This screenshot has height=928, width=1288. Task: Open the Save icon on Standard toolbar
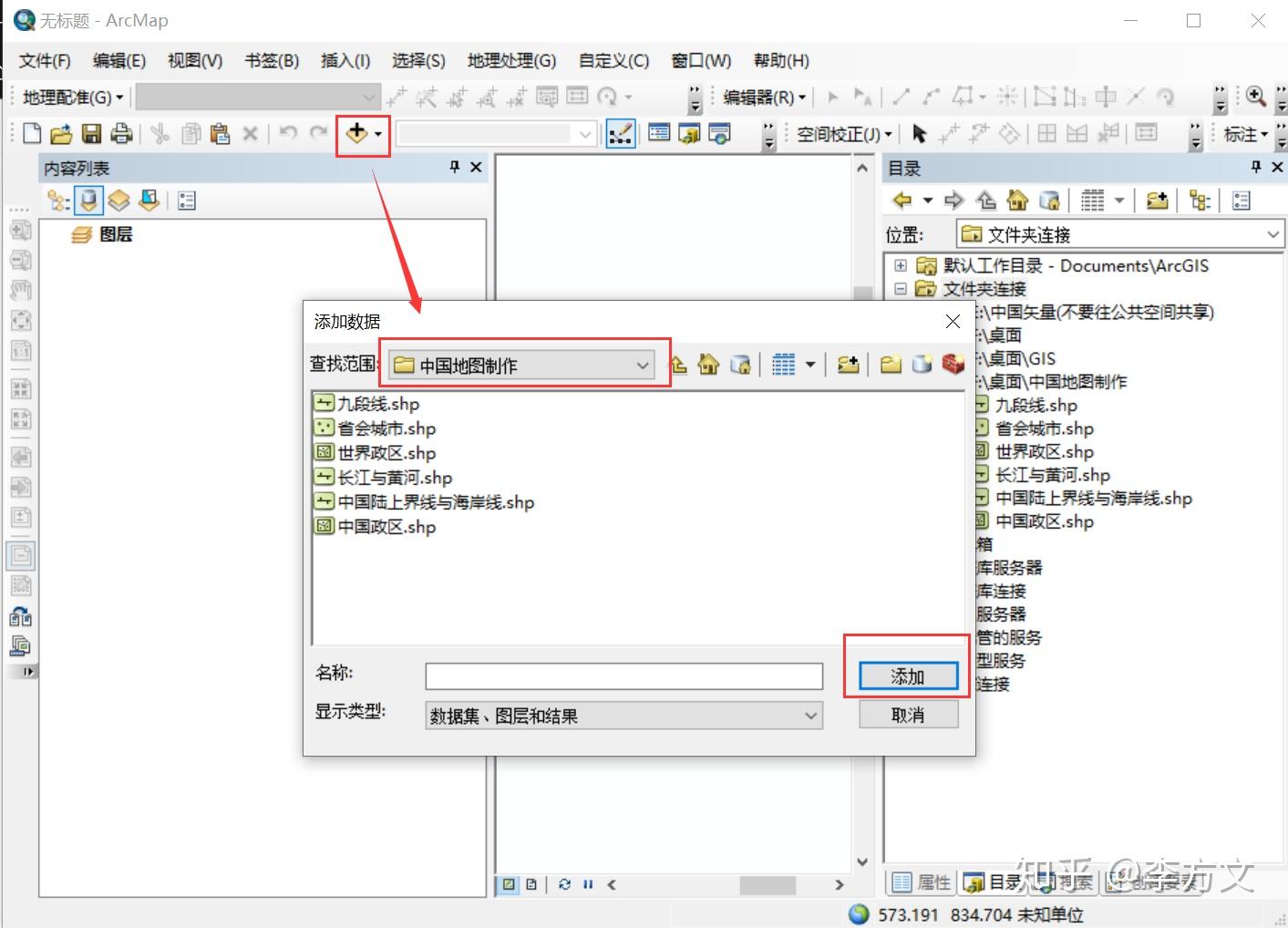91,133
